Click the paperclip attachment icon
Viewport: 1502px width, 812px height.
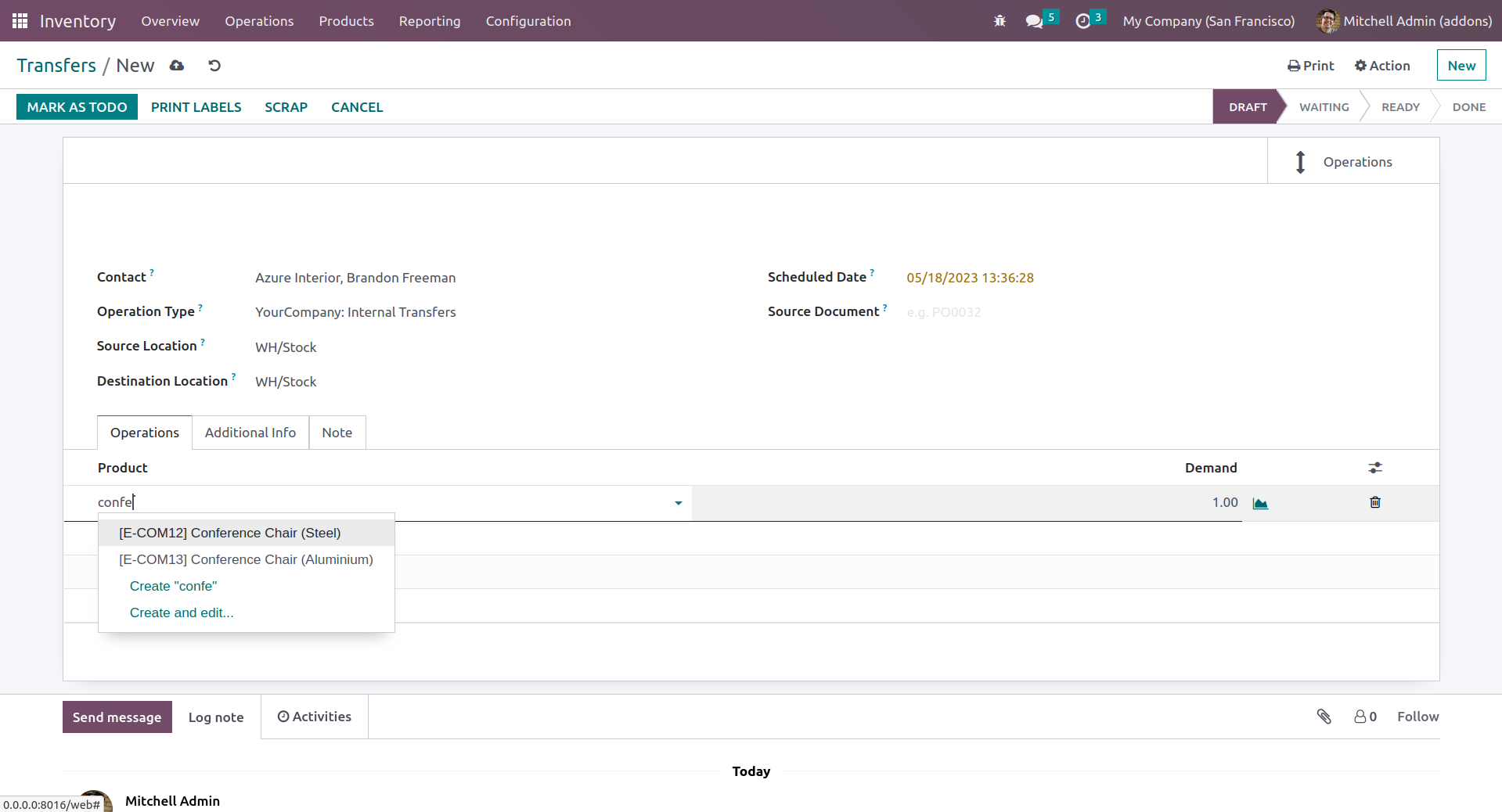point(1324,717)
